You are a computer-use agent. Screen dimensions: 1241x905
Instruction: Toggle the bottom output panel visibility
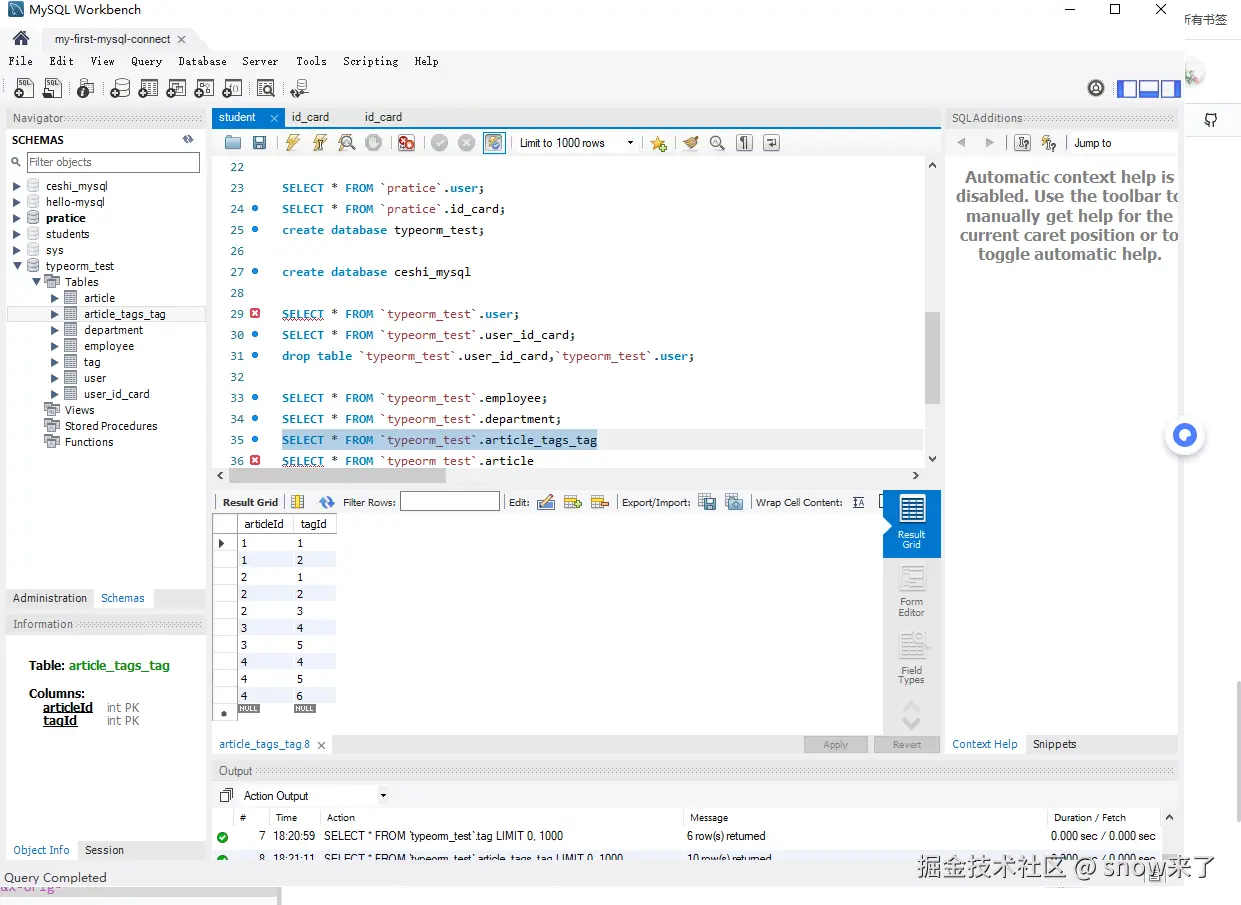click(1149, 88)
